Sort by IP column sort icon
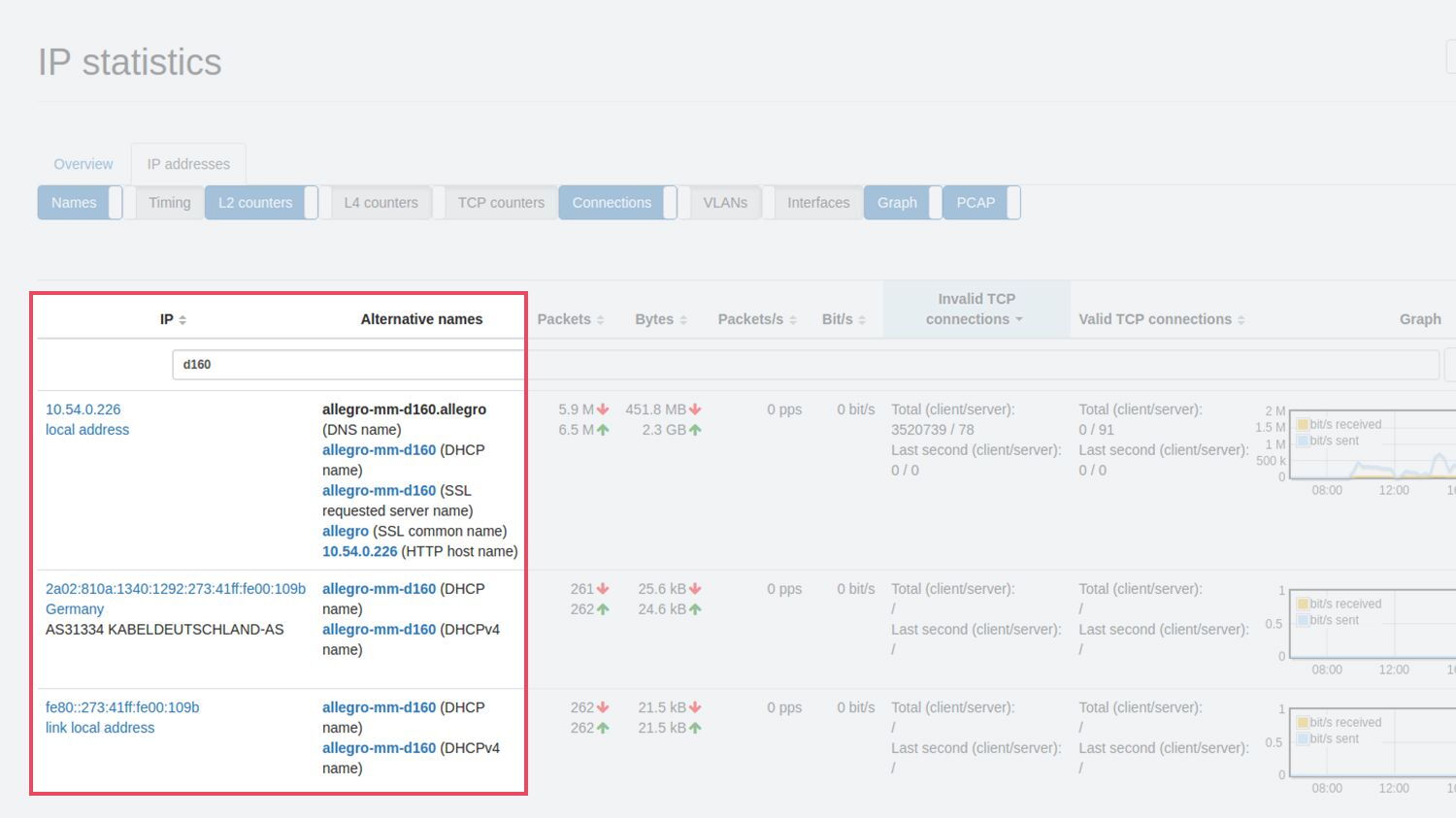This screenshot has width=1456, height=818. pos(182,320)
